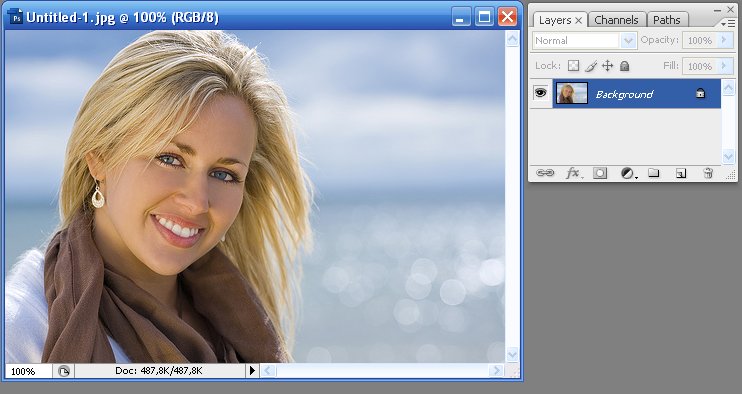
Task: Switch to the Channels tab
Action: coord(616,20)
